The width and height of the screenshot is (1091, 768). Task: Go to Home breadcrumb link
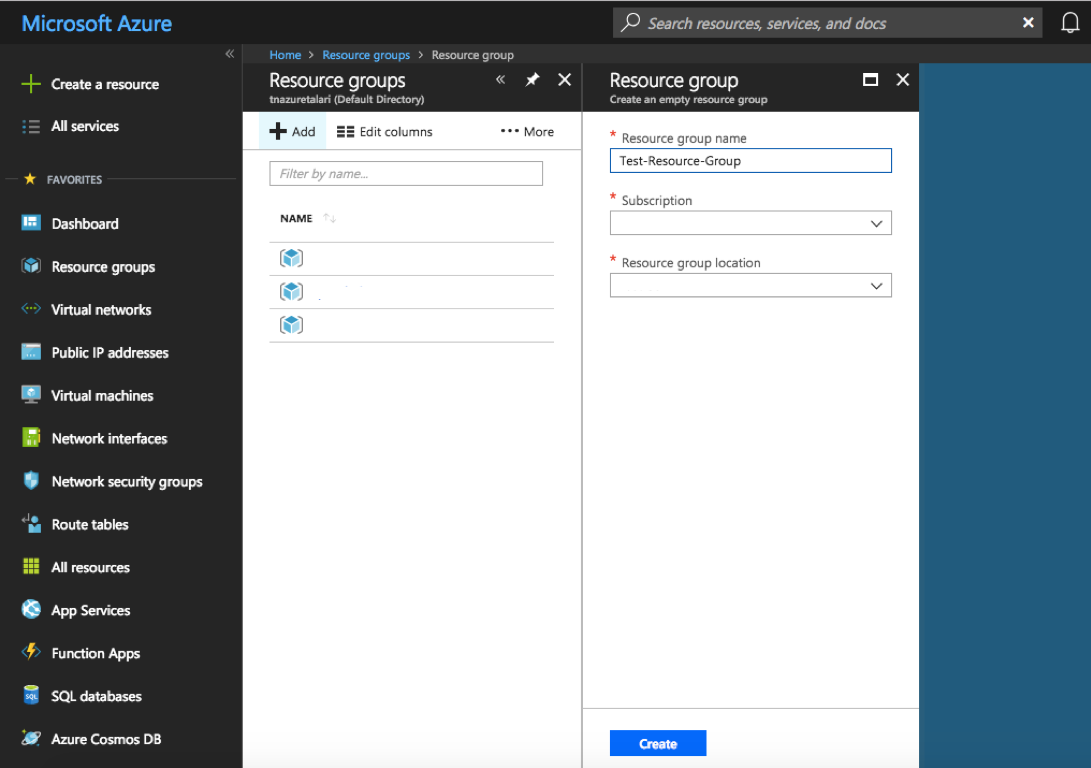285,55
